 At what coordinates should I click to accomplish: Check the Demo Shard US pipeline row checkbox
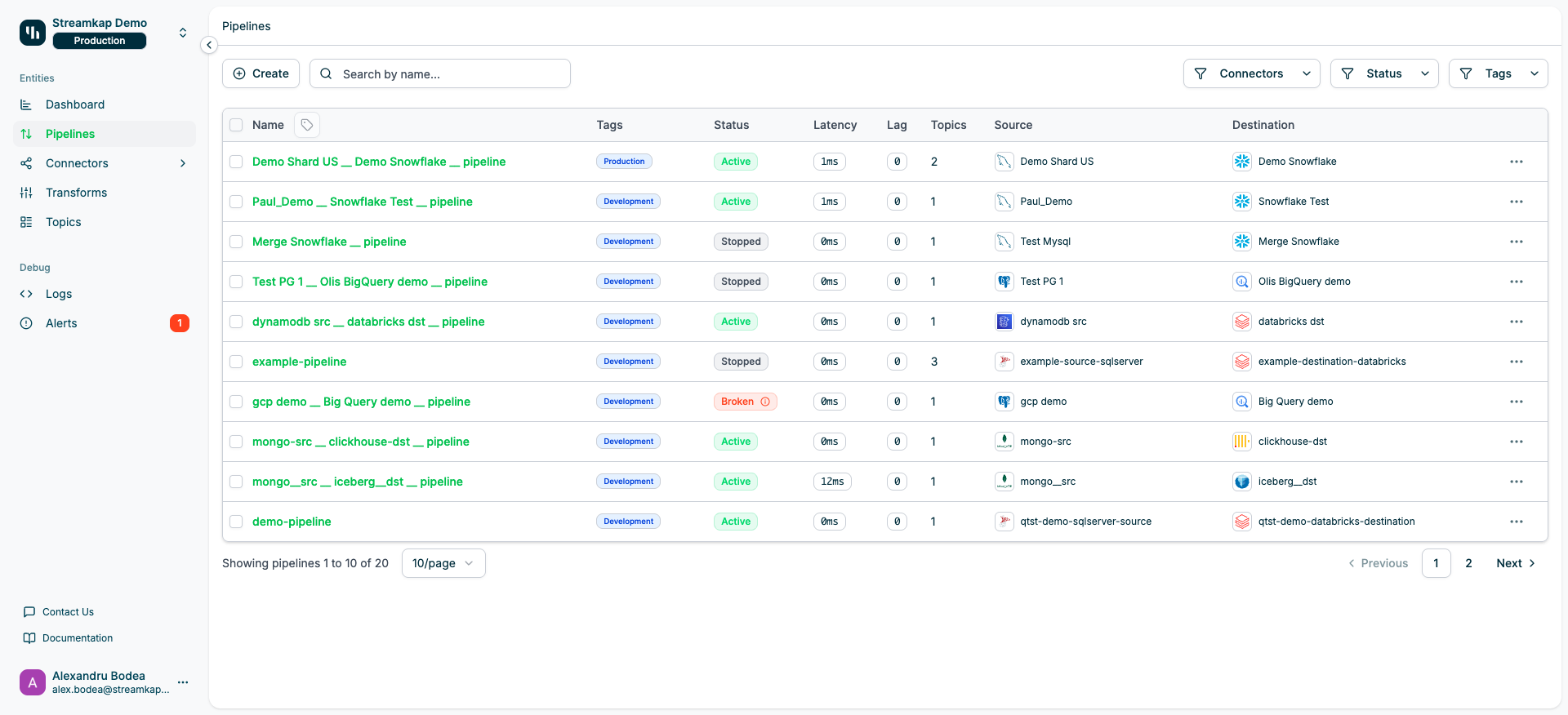tap(236, 162)
